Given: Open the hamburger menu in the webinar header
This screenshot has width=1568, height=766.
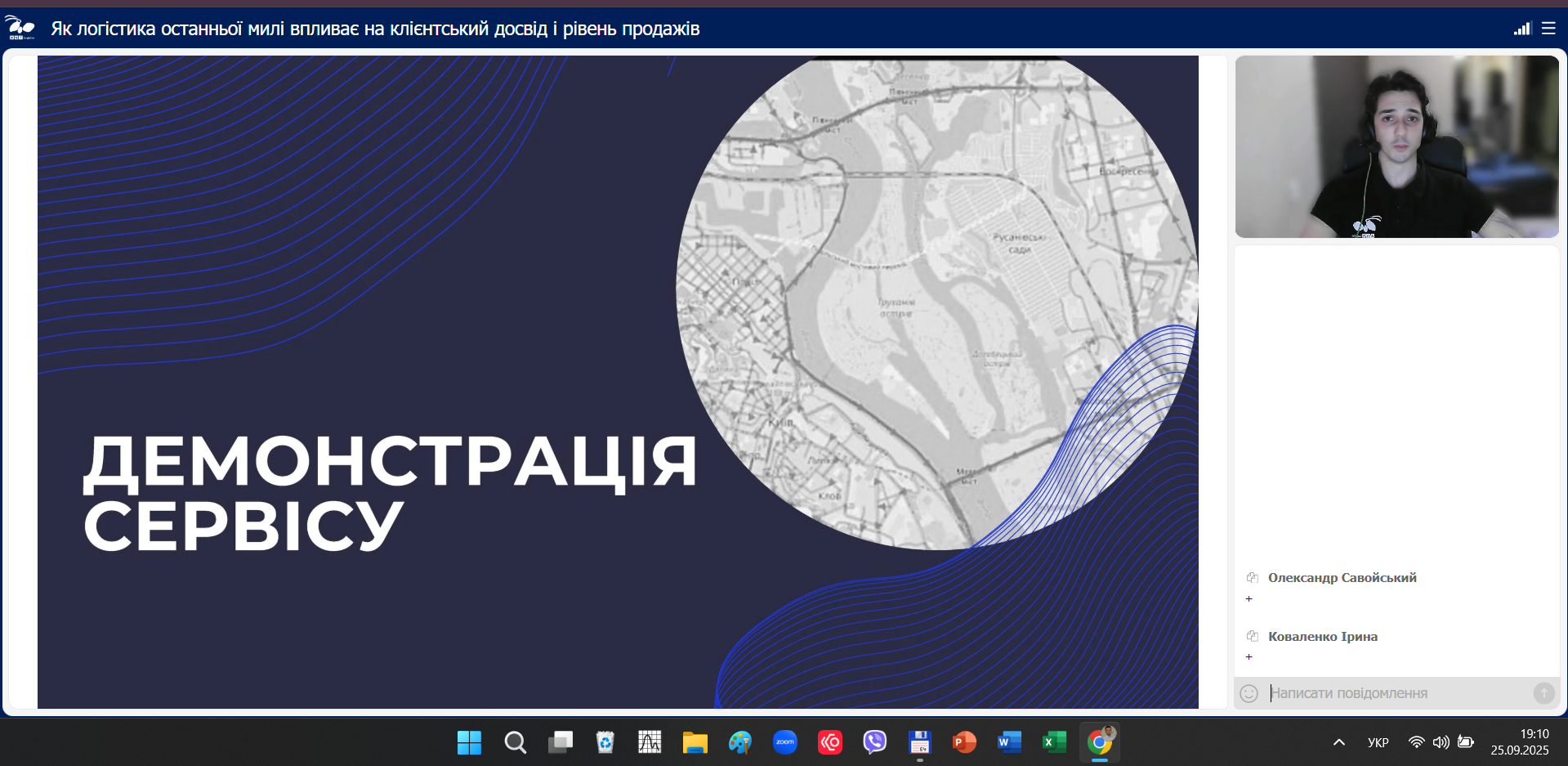Looking at the screenshot, I should click(1548, 29).
